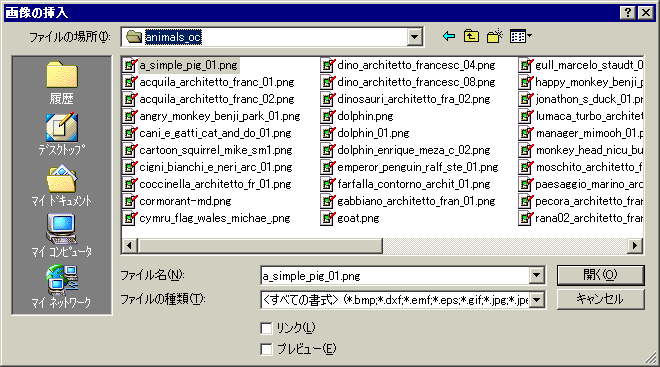The width and height of the screenshot is (660, 367).
Task: Expand the ファイルの種類 dropdown arrow
Action: tap(537, 300)
